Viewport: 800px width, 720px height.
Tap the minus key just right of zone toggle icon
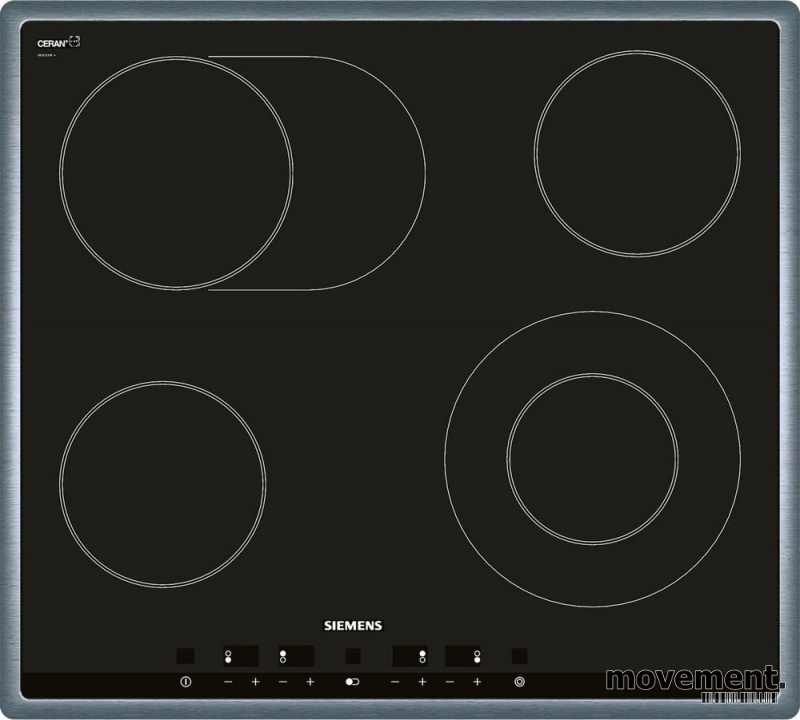[395, 682]
